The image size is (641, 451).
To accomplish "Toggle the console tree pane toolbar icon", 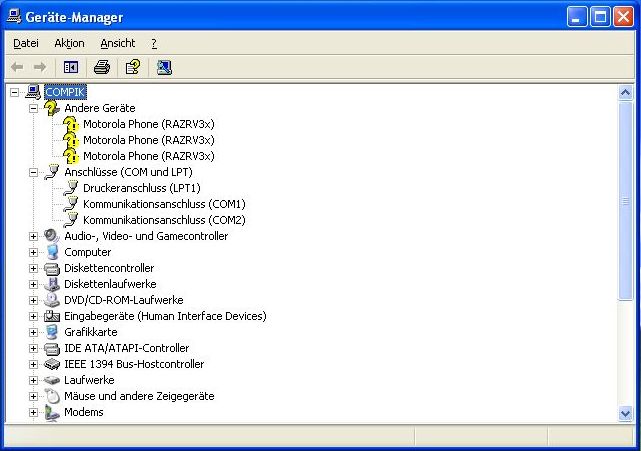I will pos(71,67).
